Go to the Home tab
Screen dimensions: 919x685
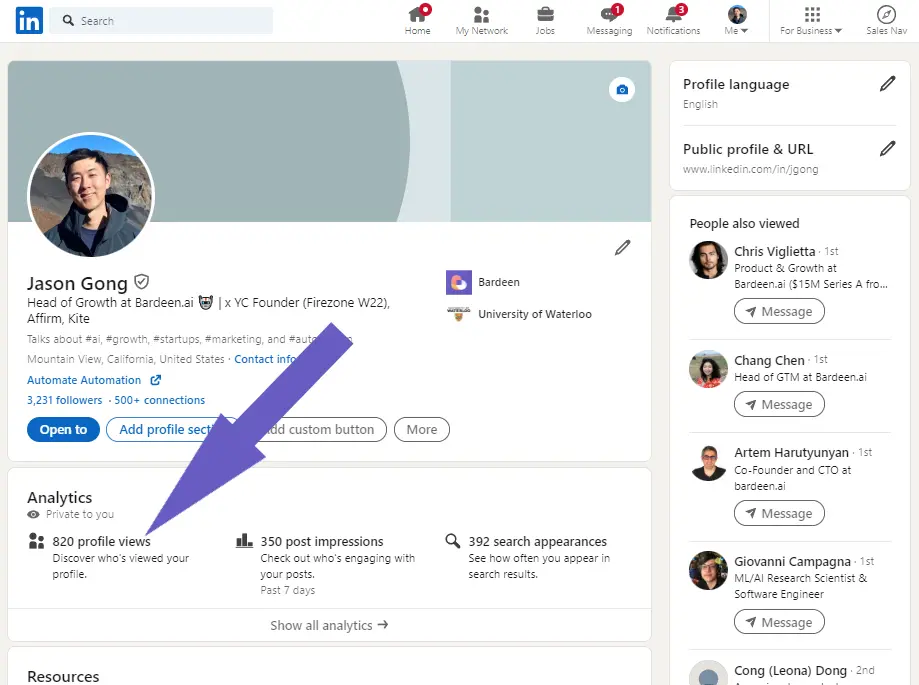(x=417, y=21)
